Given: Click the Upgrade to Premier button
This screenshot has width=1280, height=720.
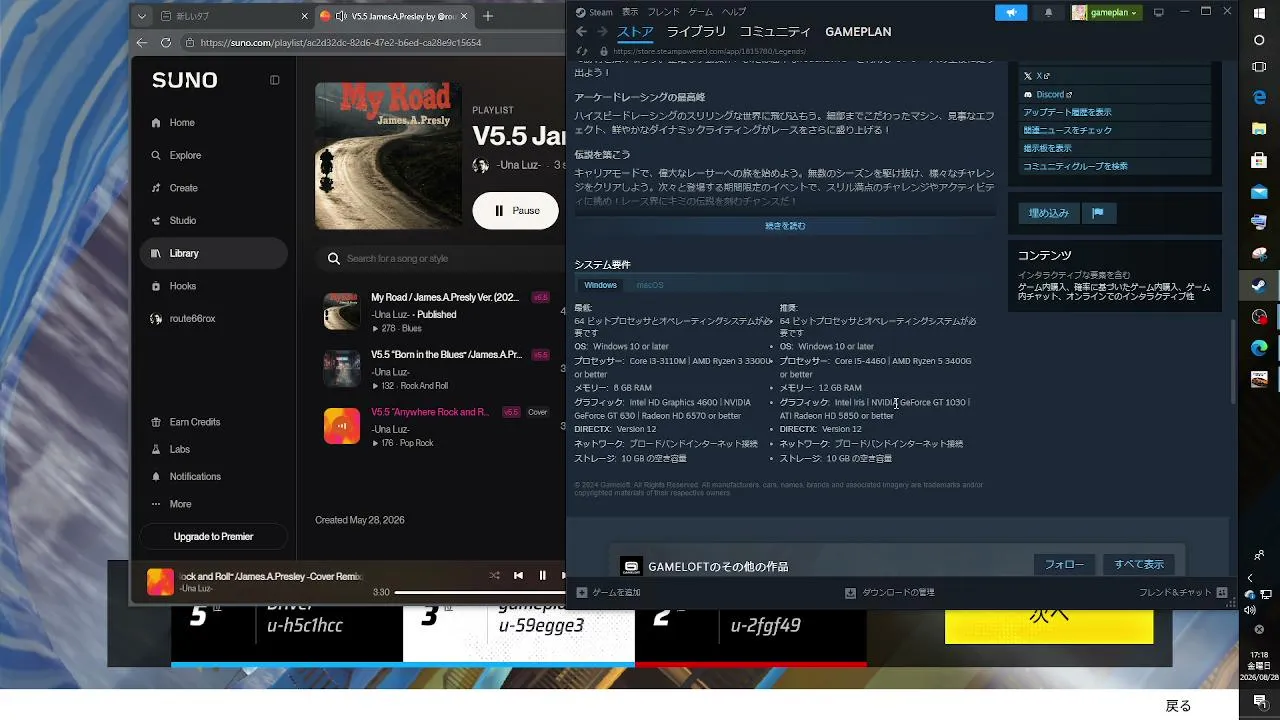Looking at the screenshot, I should (213, 537).
